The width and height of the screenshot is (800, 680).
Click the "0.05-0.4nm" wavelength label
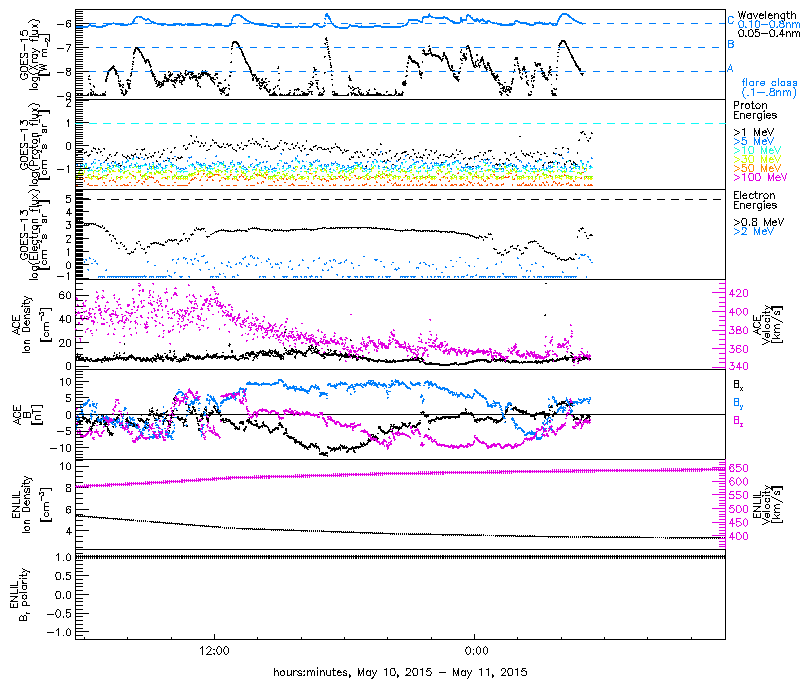(x=768, y=33)
